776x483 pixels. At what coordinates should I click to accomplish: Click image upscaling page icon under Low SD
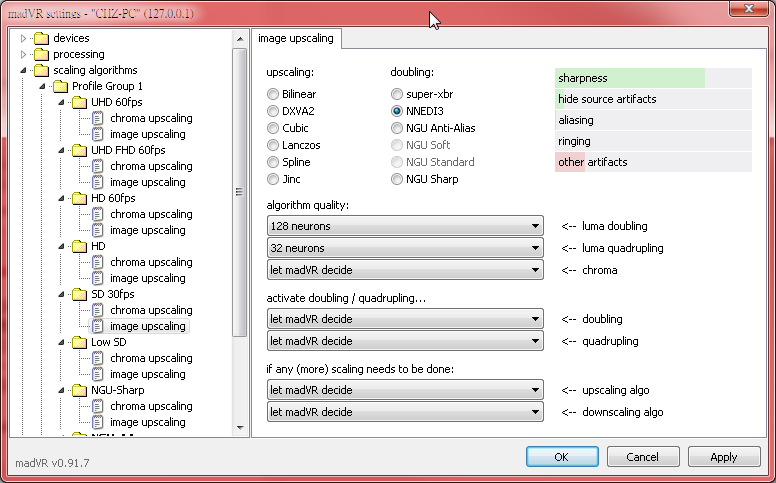coord(98,374)
